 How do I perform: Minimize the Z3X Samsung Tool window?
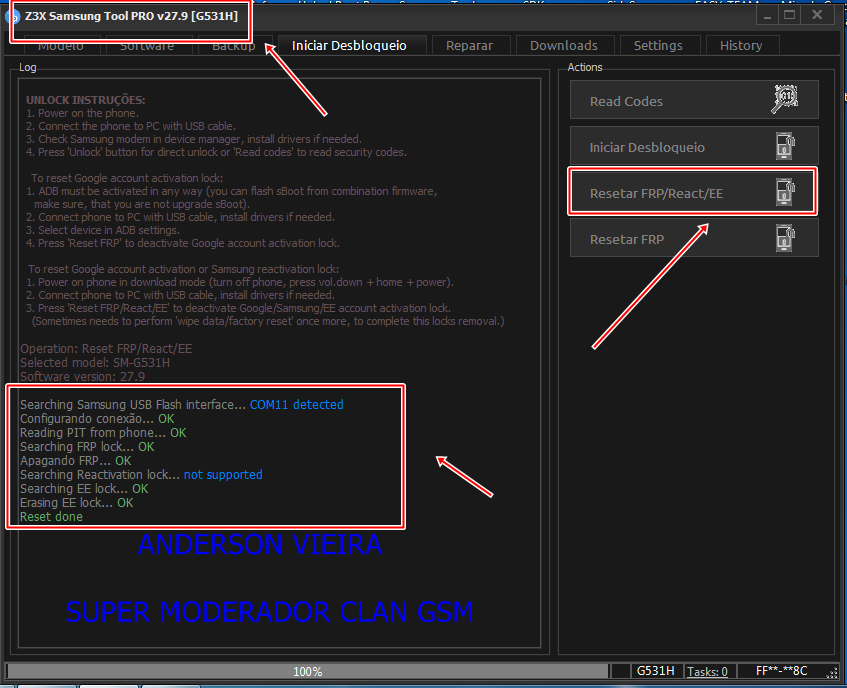click(x=767, y=15)
